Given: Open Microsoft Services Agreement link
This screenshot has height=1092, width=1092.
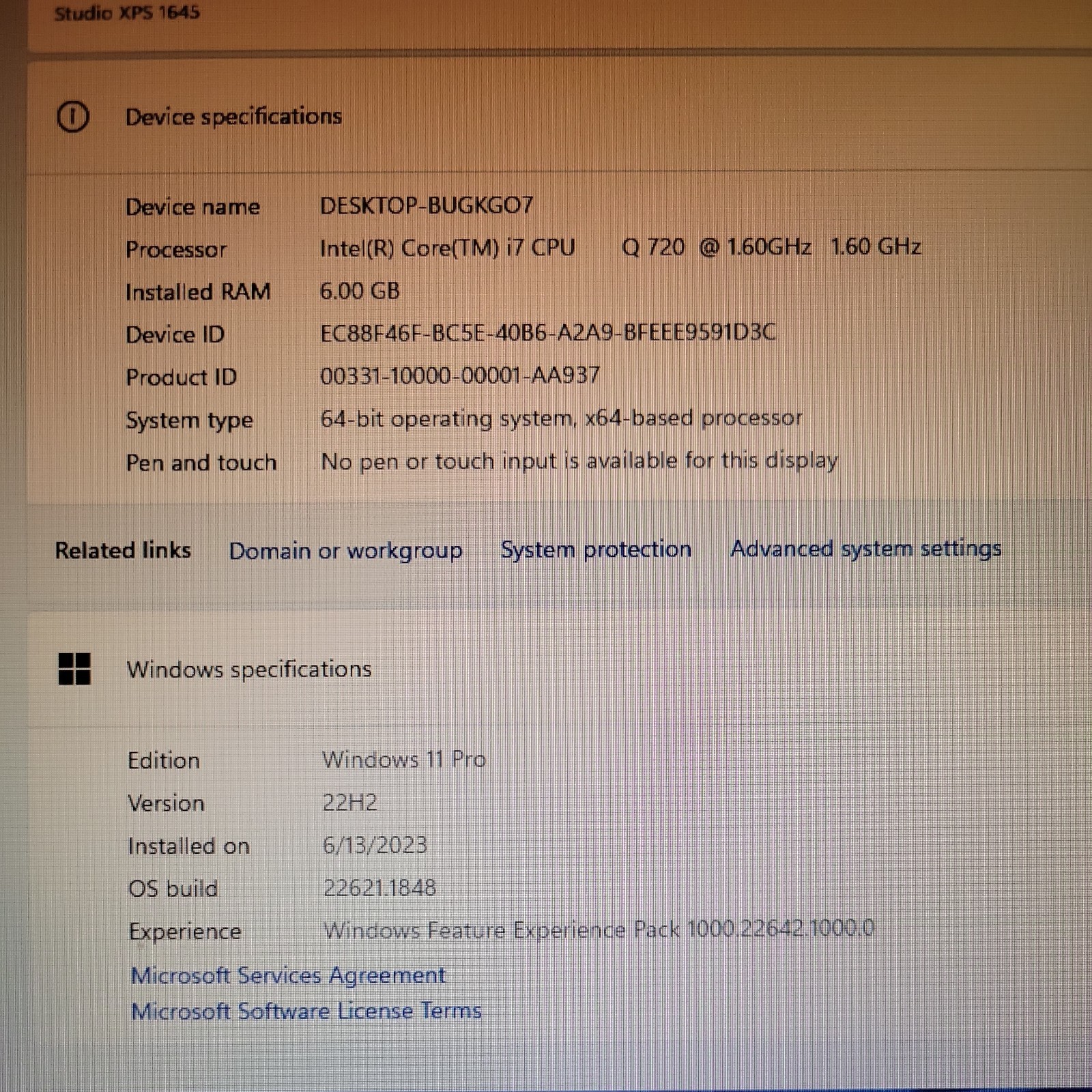Looking at the screenshot, I should pos(288,975).
